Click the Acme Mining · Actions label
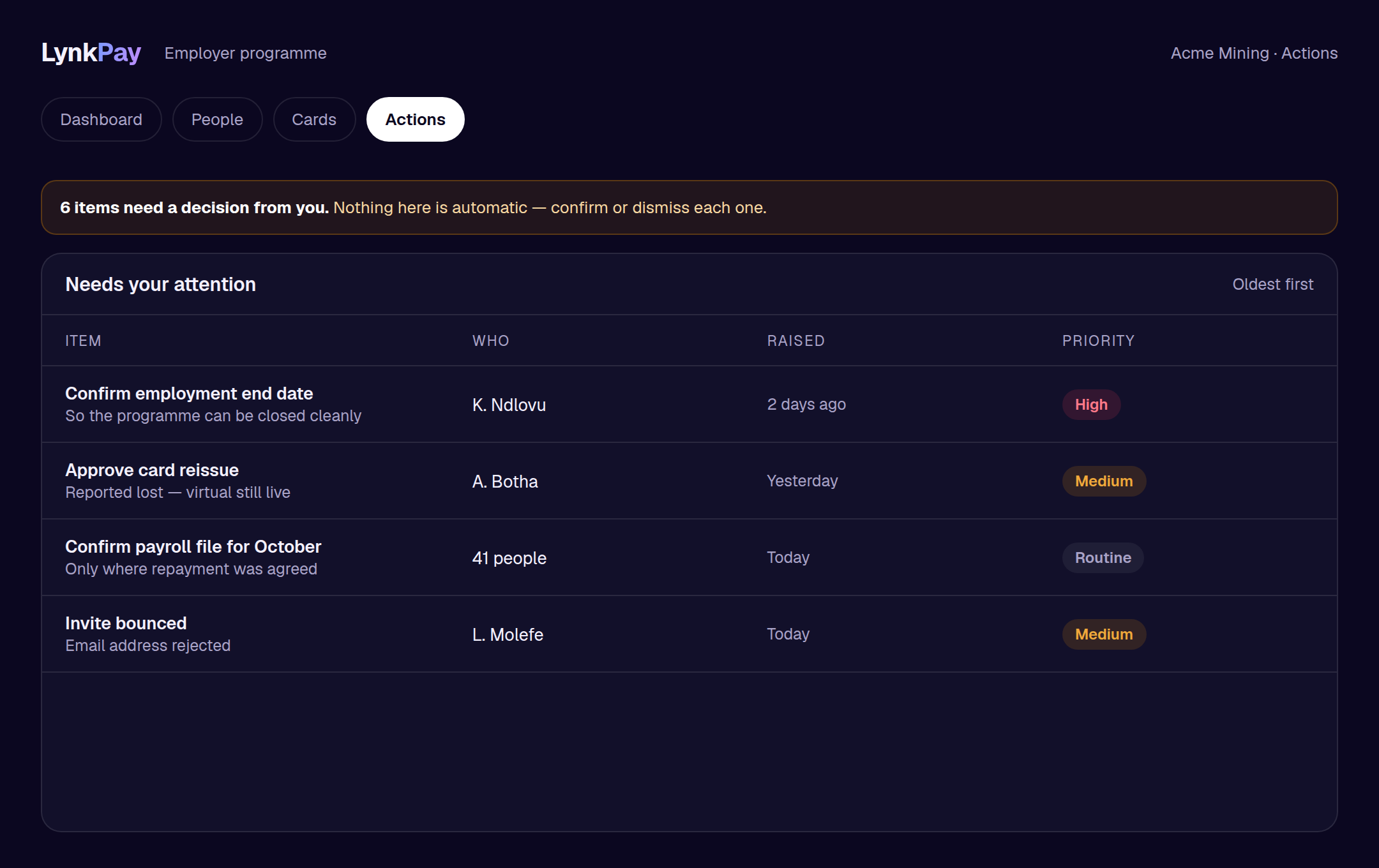Screen dimensions: 1379x868 (1254, 53)
